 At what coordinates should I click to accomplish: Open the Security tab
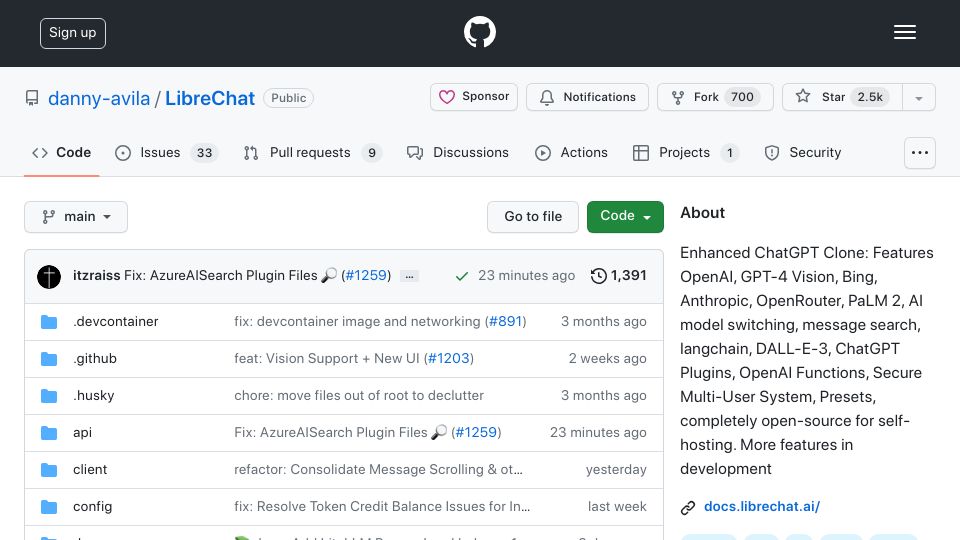click(x=803, y=152)
